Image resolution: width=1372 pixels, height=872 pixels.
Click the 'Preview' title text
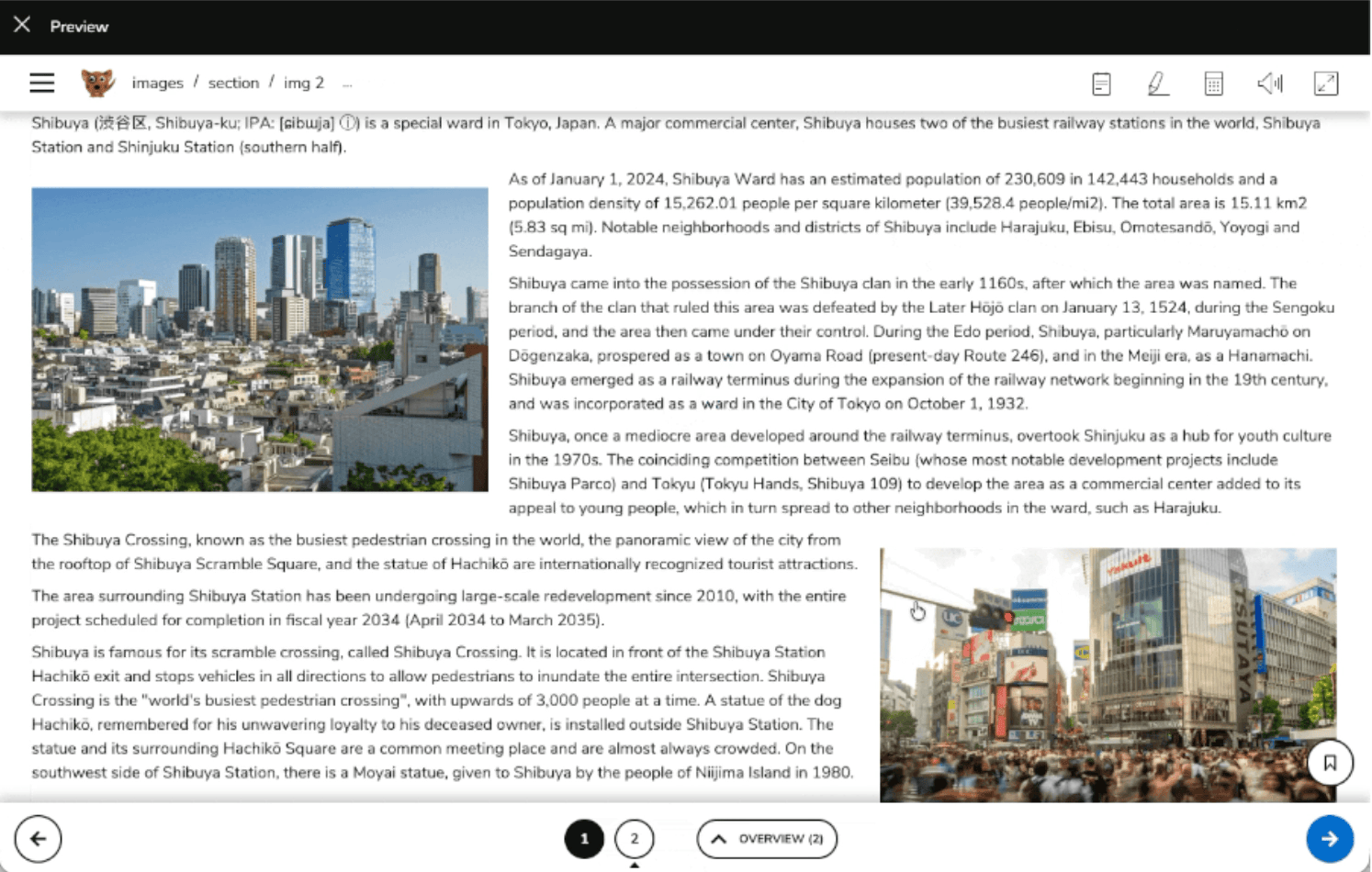coord(79,27)
